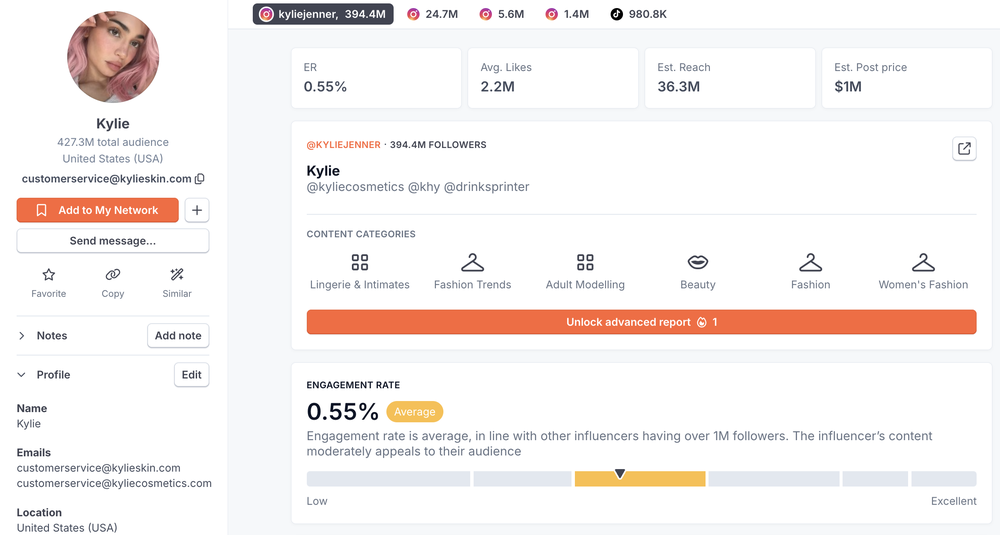This screenshot has width=1000, height=535.
Task: Click the customerservice@kyliecosmetics.com email text
Action: [x=114, y=483]
